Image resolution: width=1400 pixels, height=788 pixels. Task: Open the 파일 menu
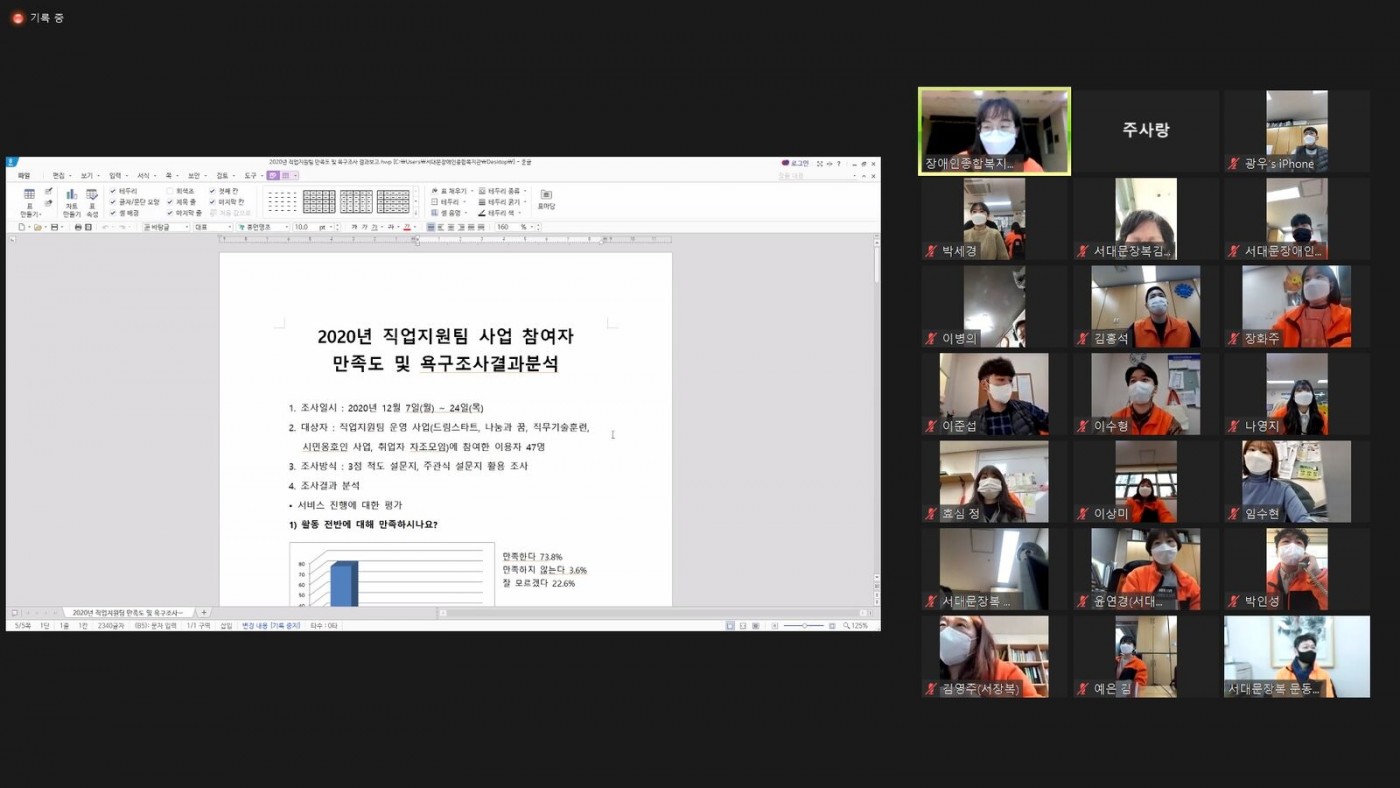(x=24, y=176)
